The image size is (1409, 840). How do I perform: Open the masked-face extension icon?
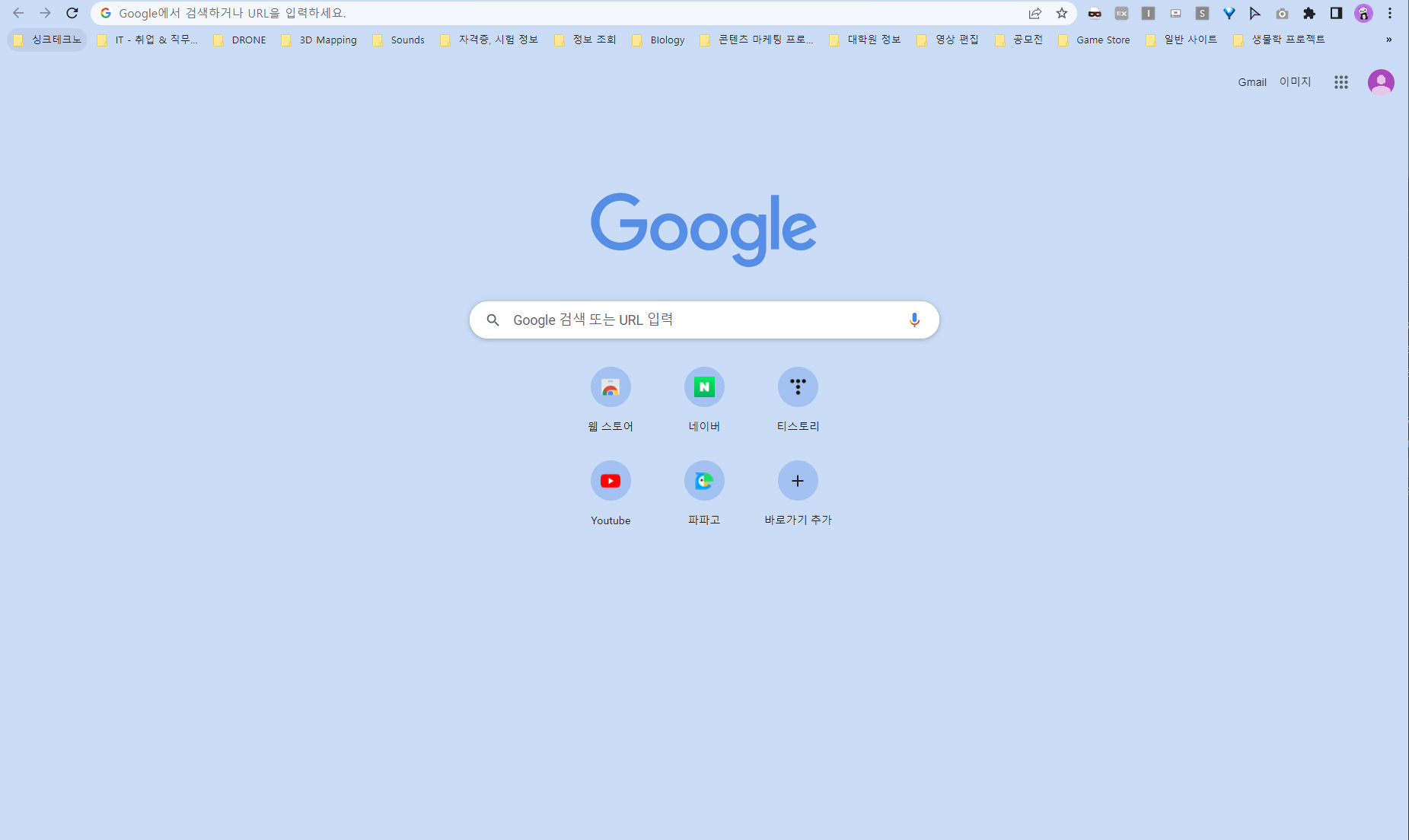(1095, 13)
